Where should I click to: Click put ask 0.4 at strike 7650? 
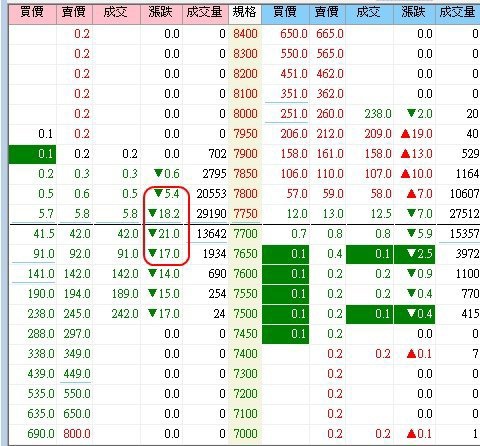[335, 254]
